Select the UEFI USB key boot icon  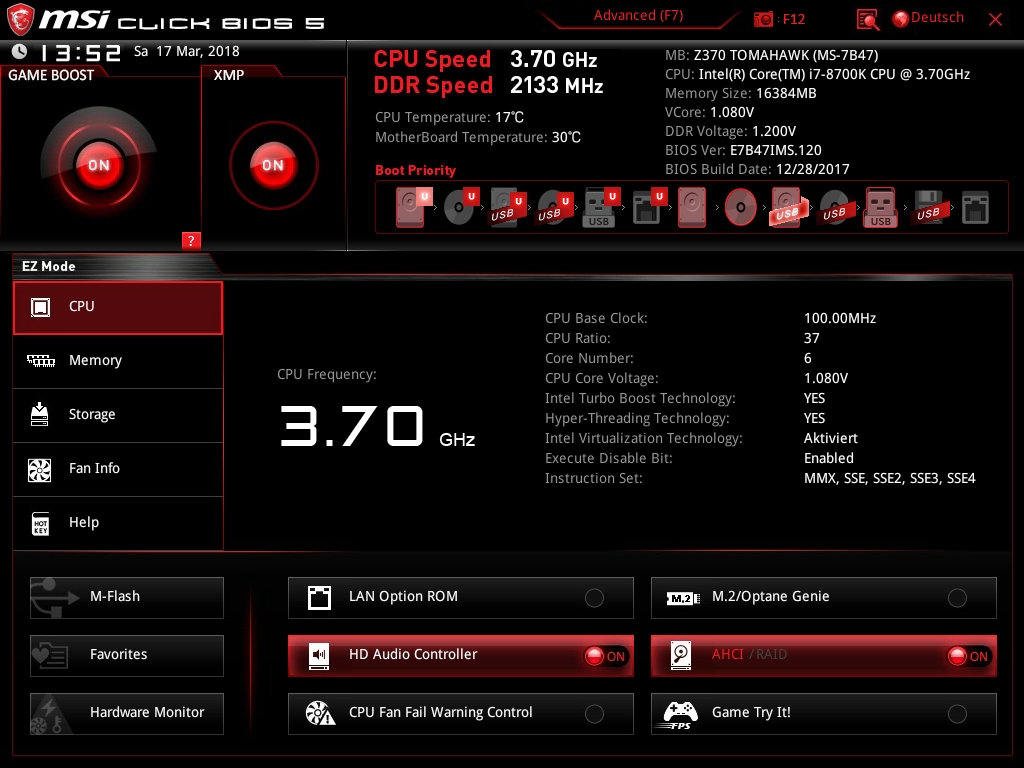point(600,207)
